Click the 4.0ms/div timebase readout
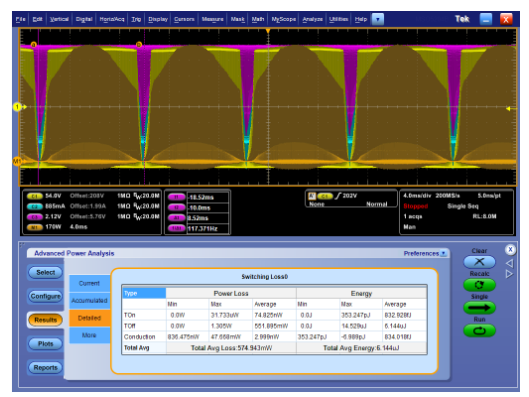529x397 pixels. click(418, 196)
